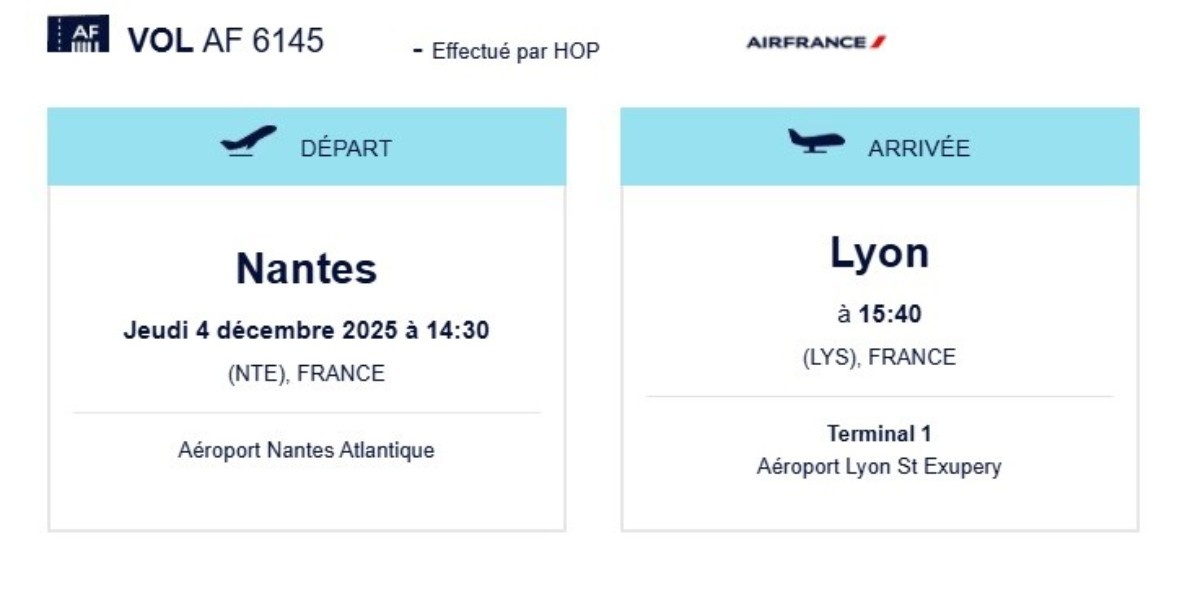Click the Lyon arrival city name
Screen dimensions: 1200x589
coord(879,254)
